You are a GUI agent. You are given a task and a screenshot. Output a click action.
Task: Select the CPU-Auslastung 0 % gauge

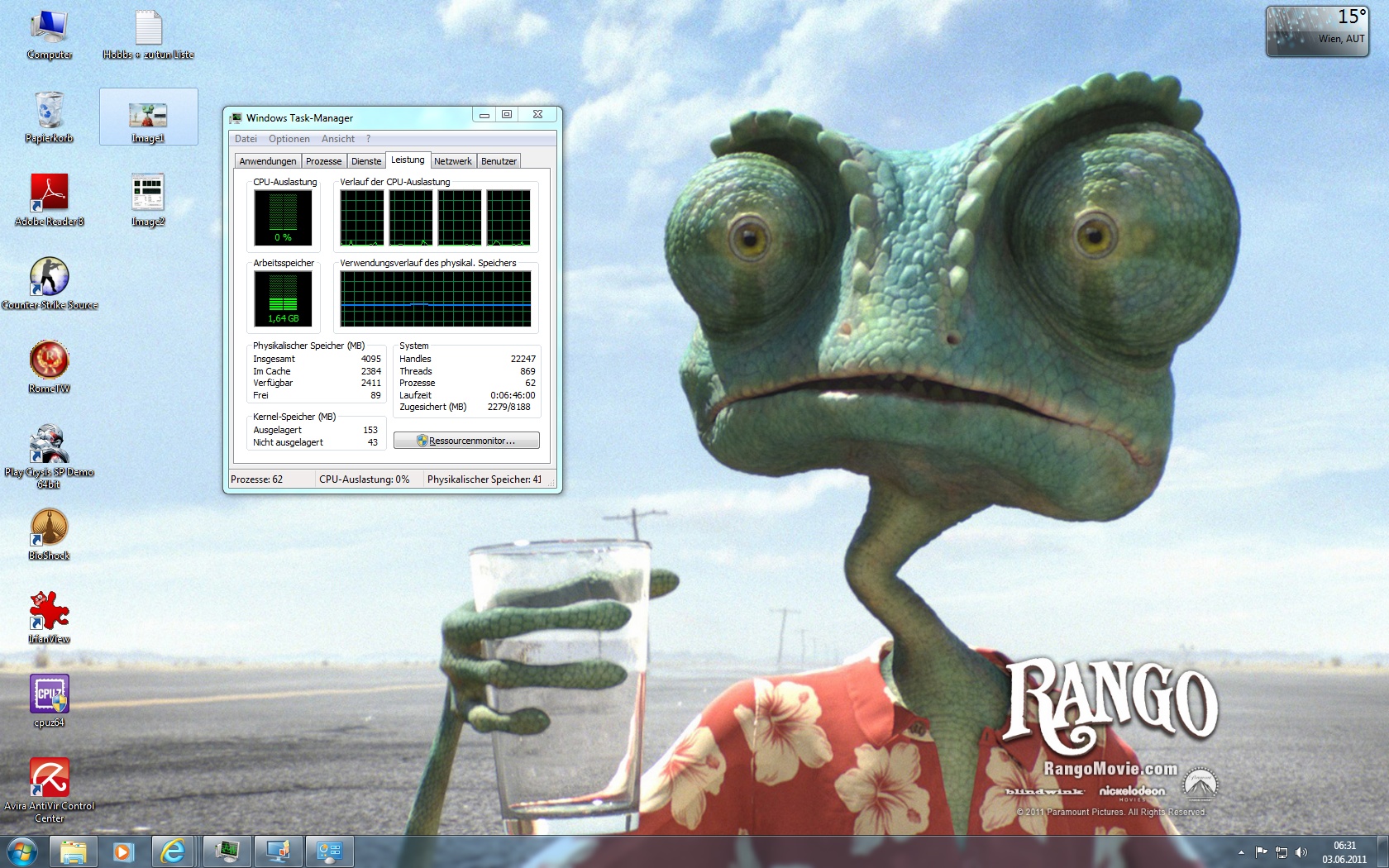tap(283, 217)
